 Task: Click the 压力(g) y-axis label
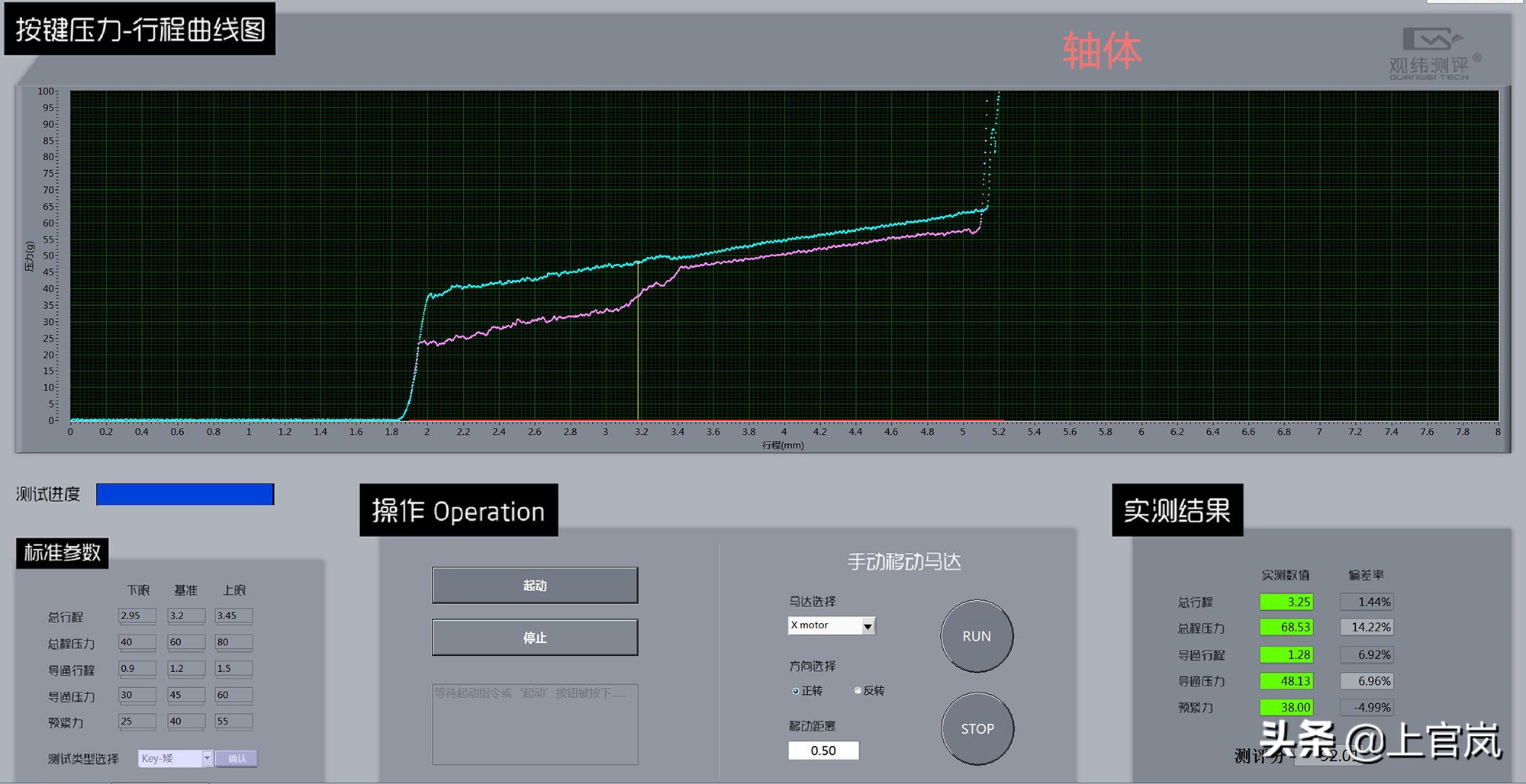coord(30,256)
